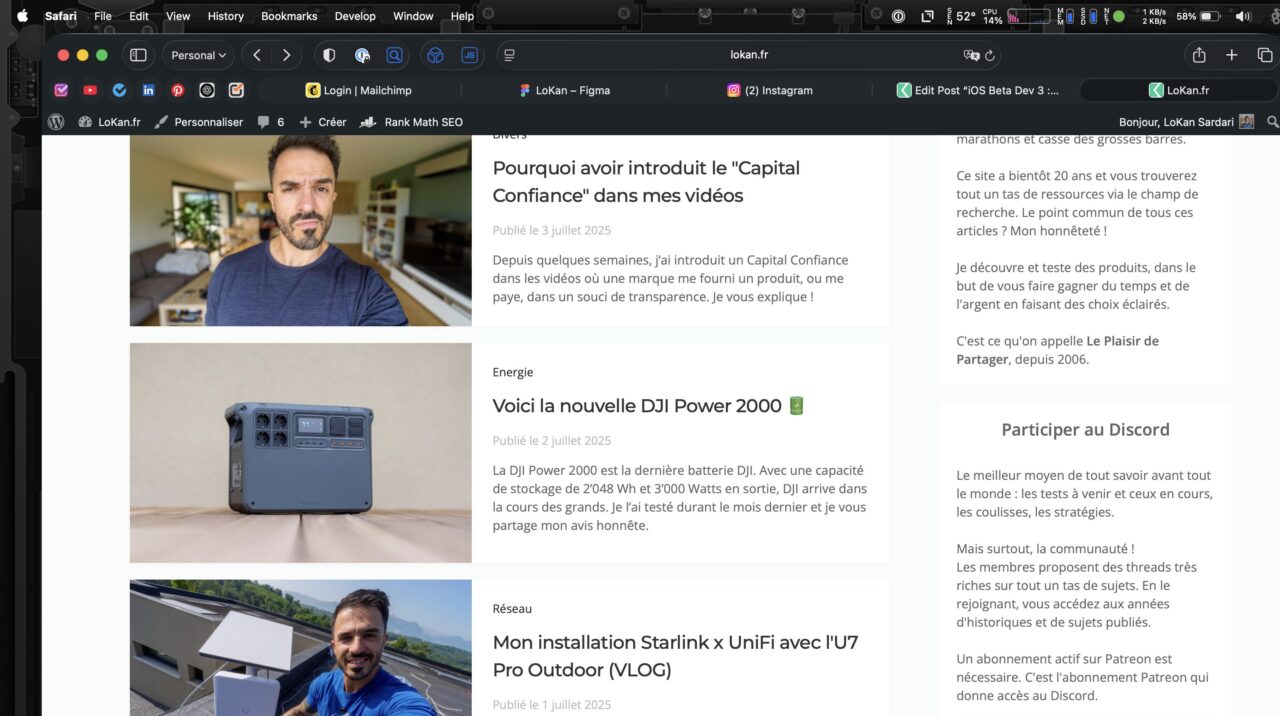Click the blue magnifier search extension icon
1280x716 pixels.
click(394, 55)
